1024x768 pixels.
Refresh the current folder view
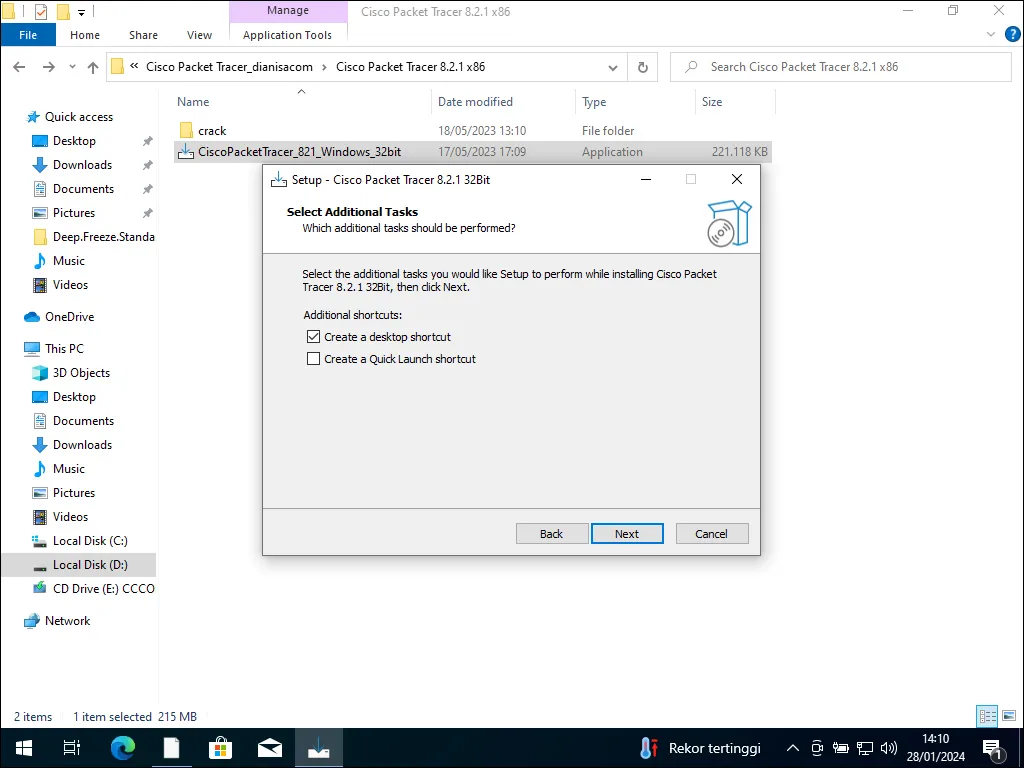(x=642, y=67)
